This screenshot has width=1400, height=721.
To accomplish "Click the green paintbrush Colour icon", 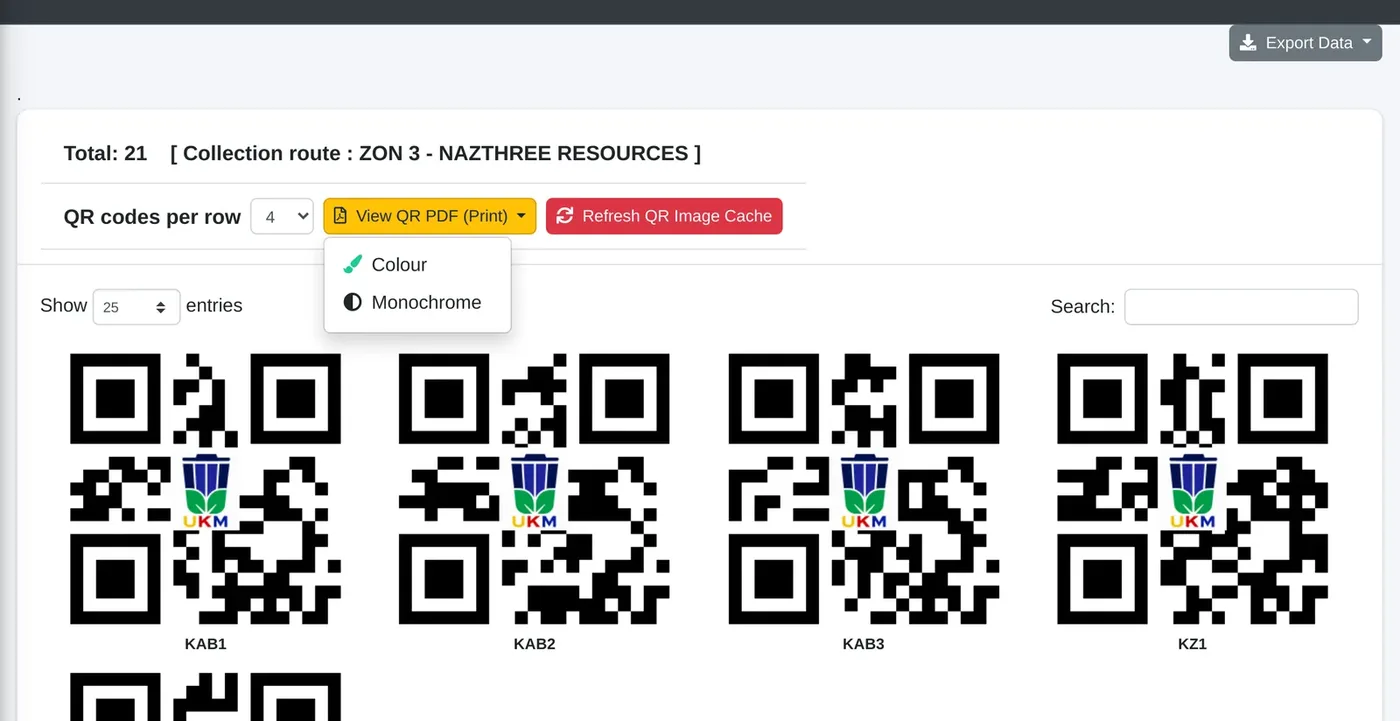I will 352,264.
